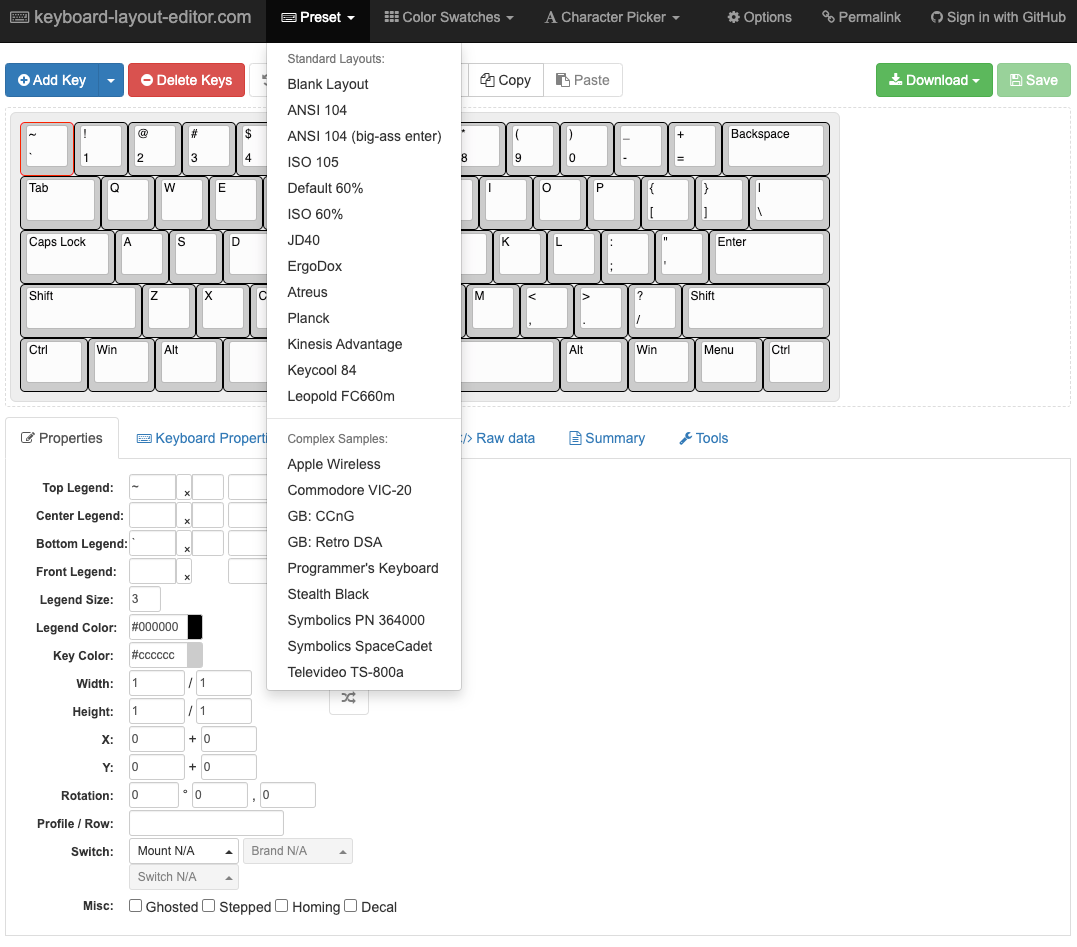Click the Copy button
The image size is (1077, 947).
505,80
